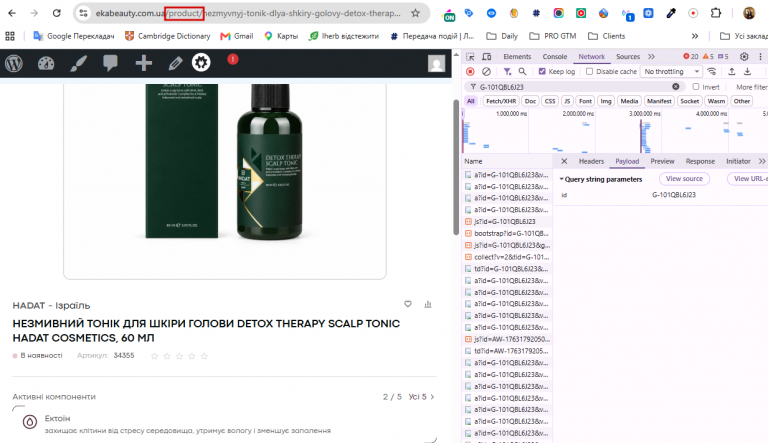This screenshot has width=768, height=443.
Task: Switch to Console tab
Action: pyautogui.click(x=554, y=56)
